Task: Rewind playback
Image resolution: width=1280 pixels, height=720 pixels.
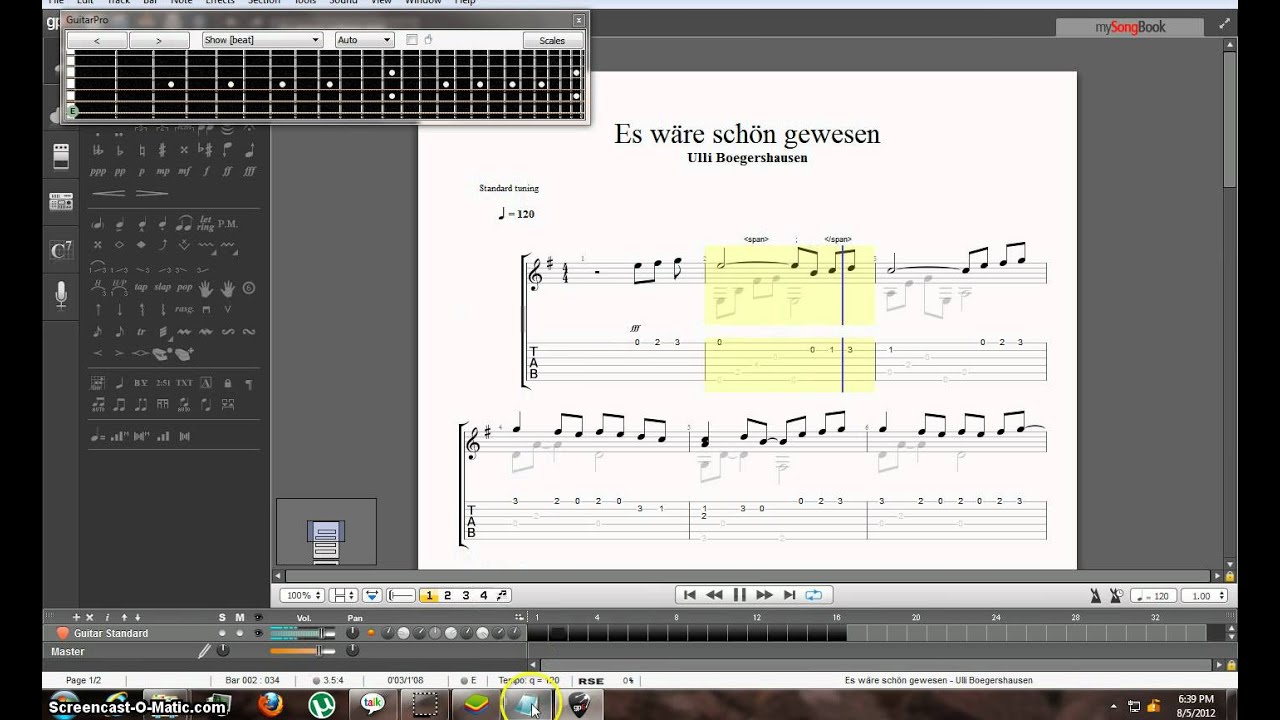Action: (714, 595)
